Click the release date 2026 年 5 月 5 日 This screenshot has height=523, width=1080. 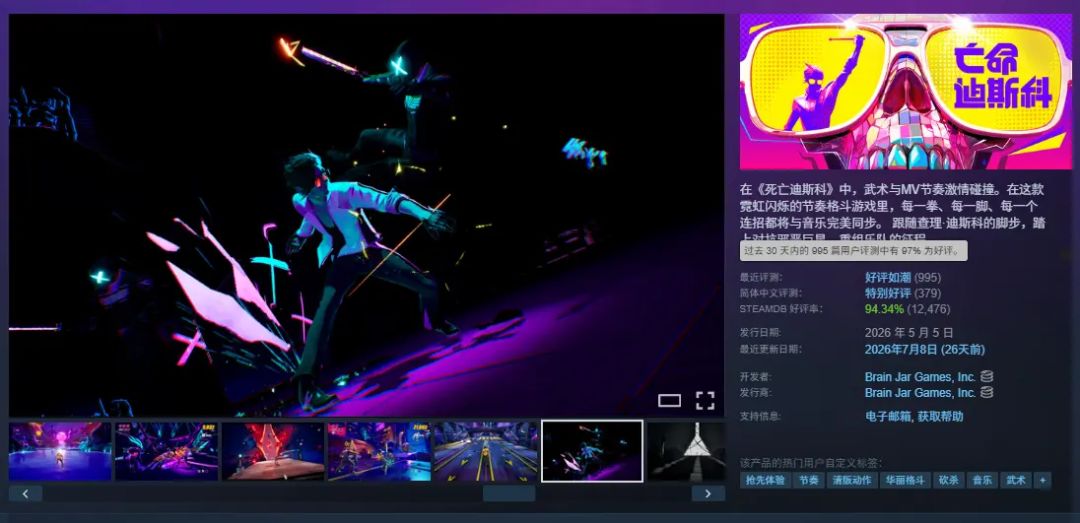point(909,332)
